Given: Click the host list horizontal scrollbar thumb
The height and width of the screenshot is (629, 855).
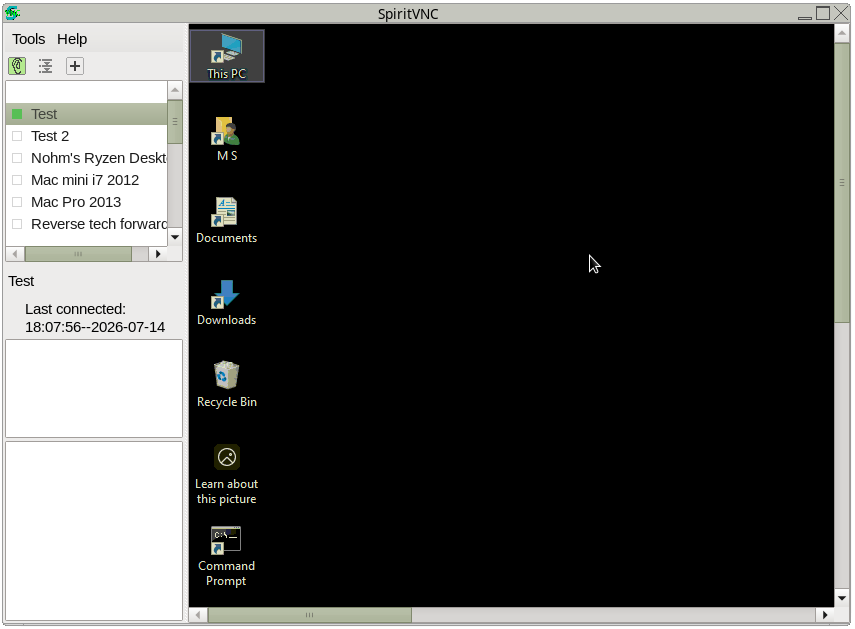Looking at the screenshot, I should tap(78, 254).
